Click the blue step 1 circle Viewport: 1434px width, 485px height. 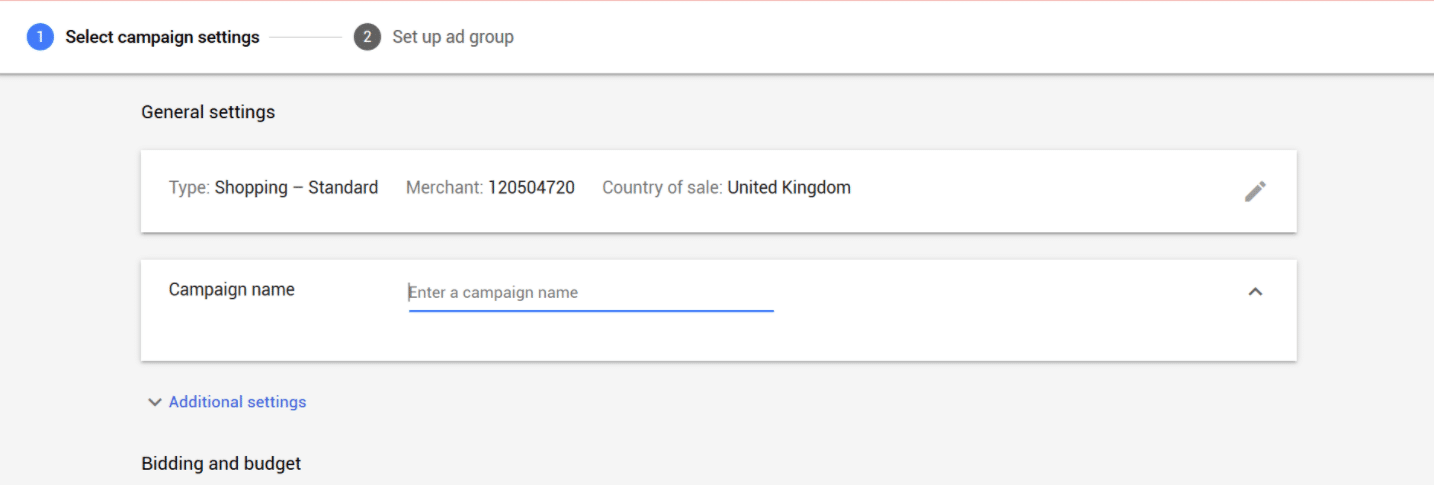(40, 37)
